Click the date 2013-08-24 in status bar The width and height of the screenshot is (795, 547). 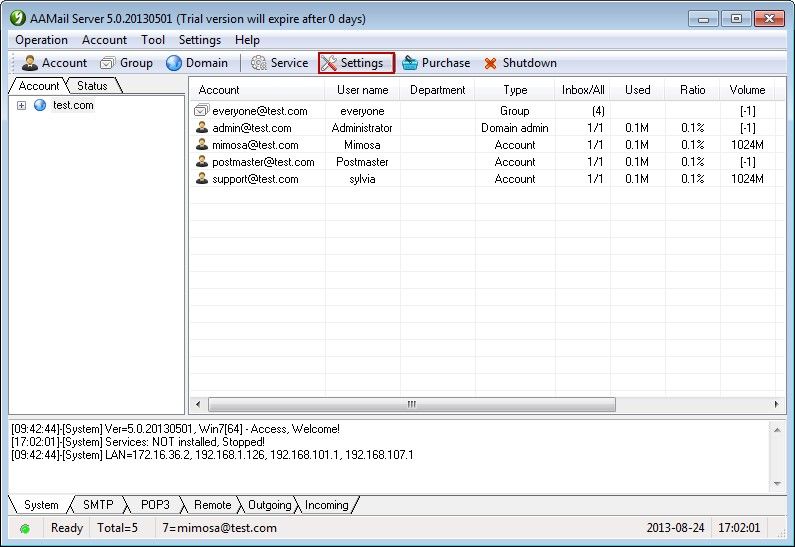675,528
